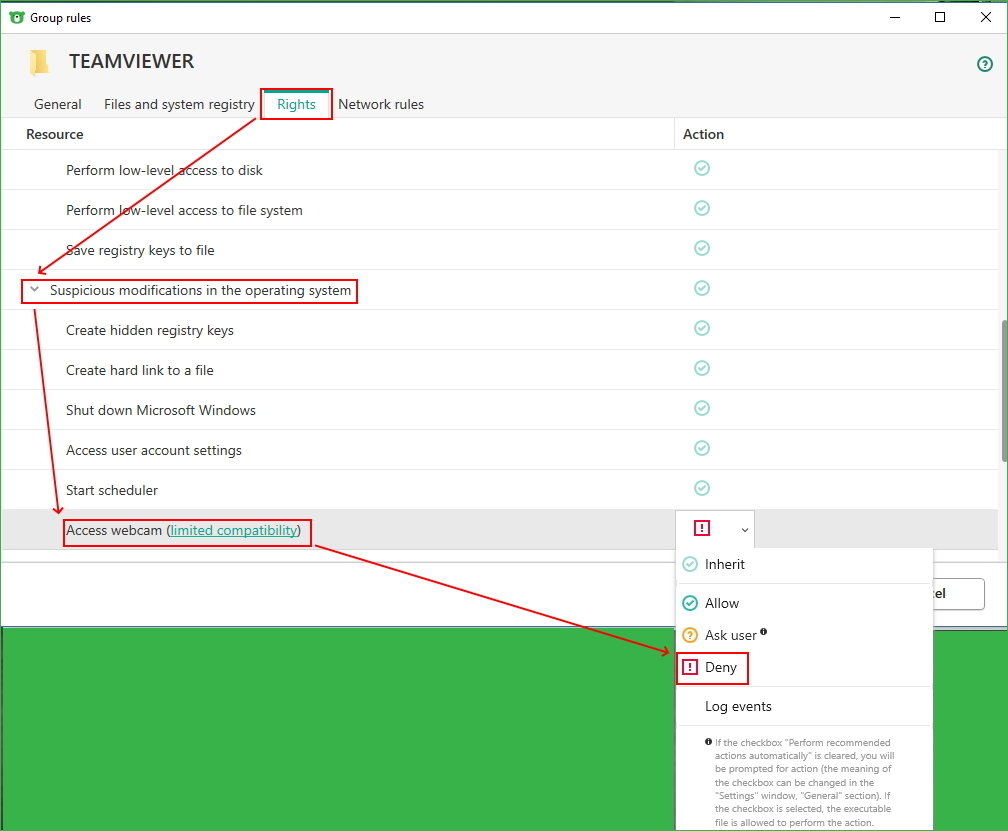Click action icon for Access user account settings
Screen dimensions: 1008x831
(701, 448)
